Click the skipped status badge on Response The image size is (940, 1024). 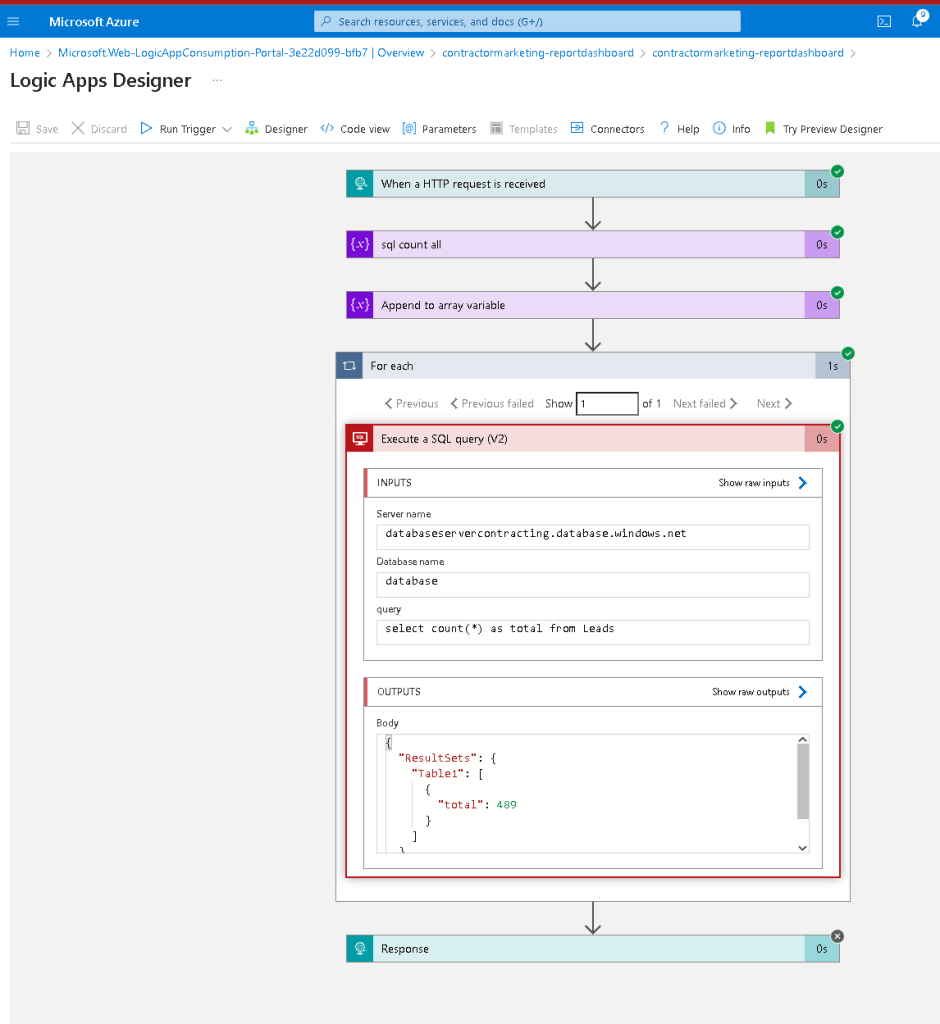click(x=837, y=936)
